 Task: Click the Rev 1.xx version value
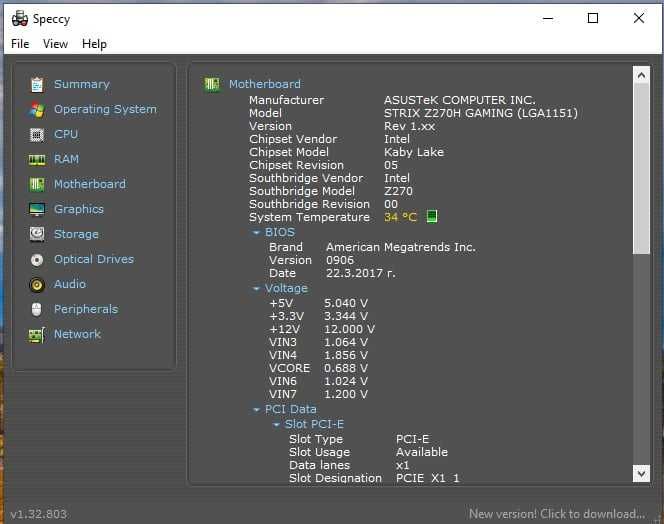coord(409,126)
